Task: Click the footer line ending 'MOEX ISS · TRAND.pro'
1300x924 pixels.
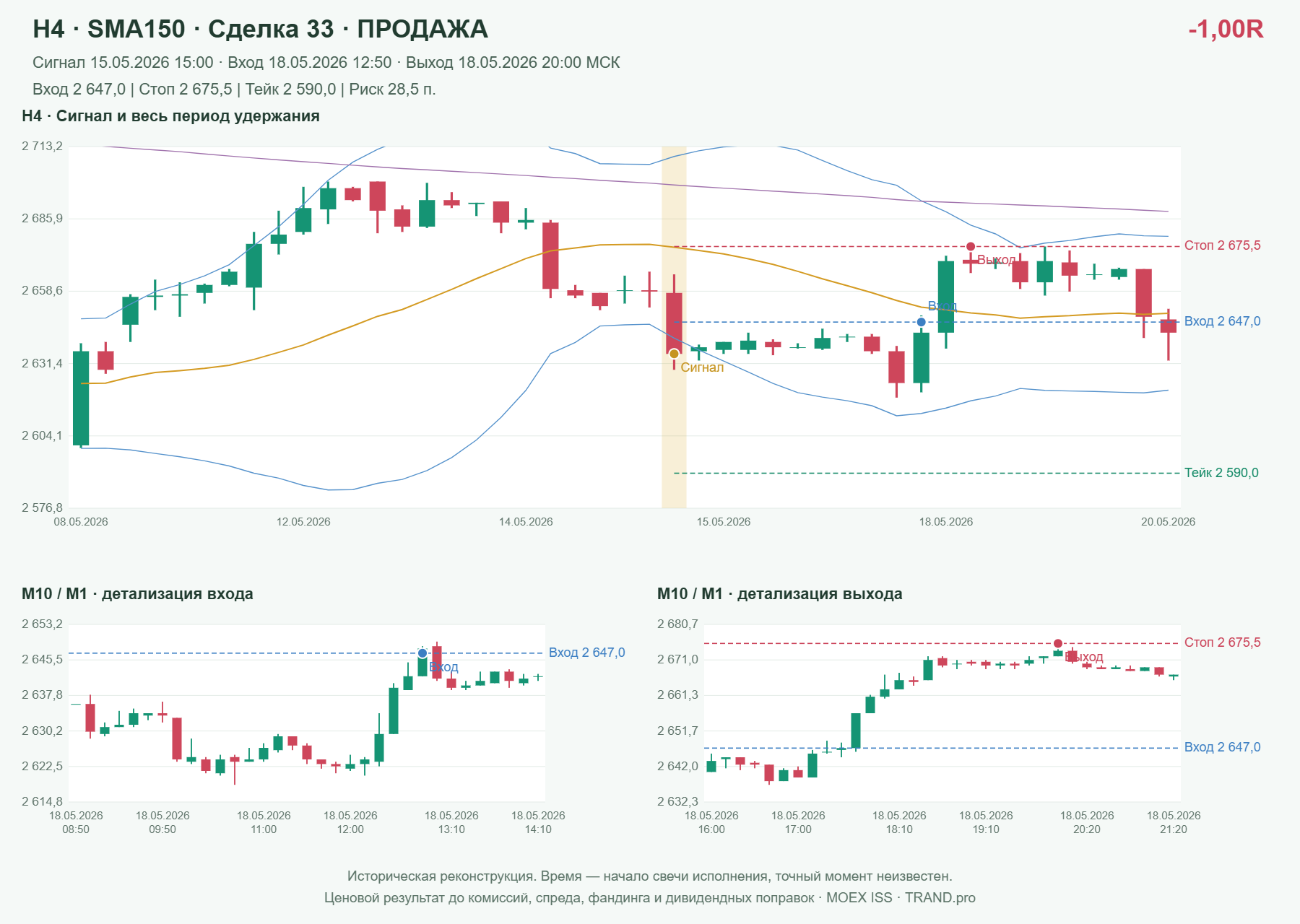Action: coord(650,898)
